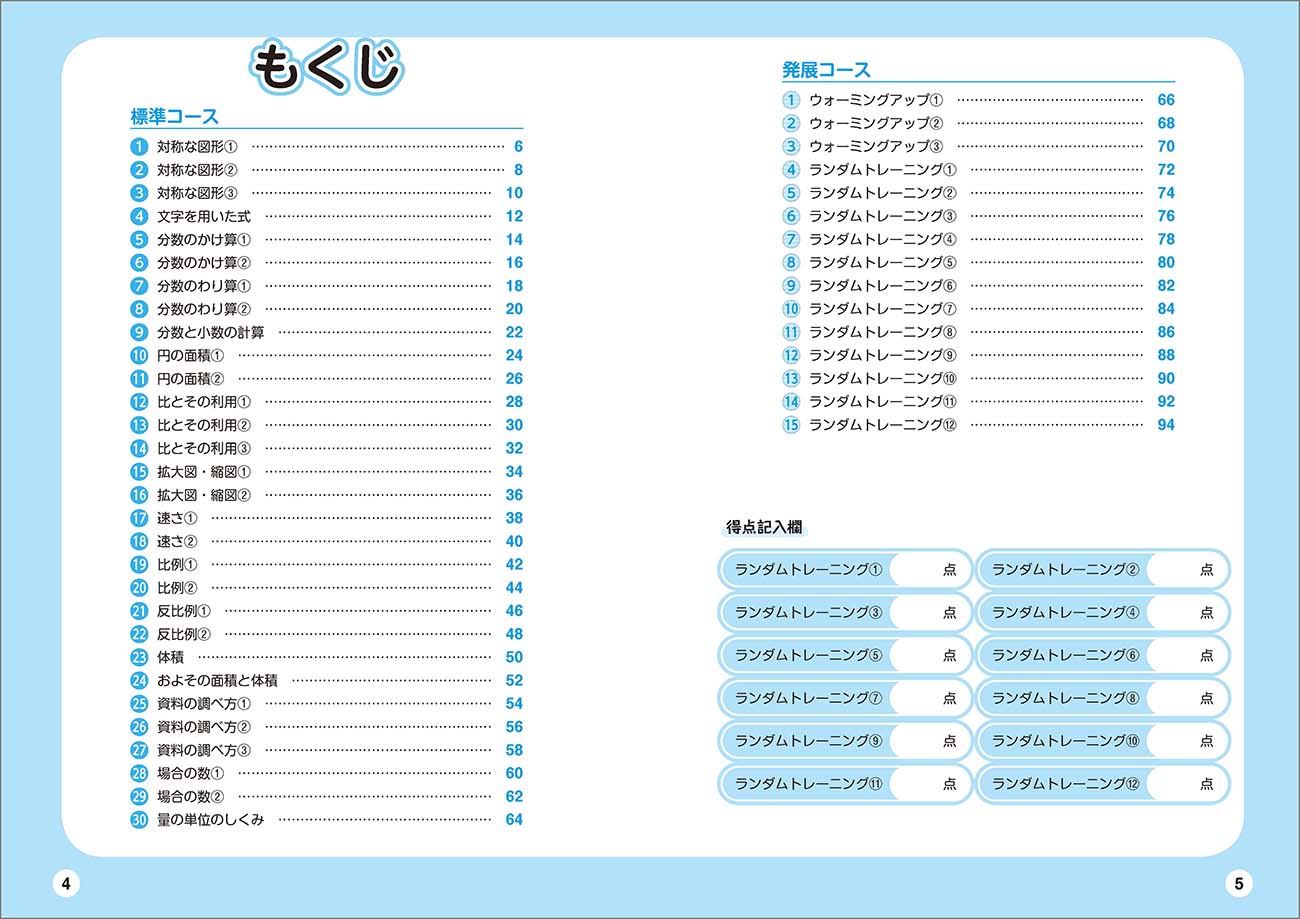The height and width of the screenshot is (919, 1300).
Task: Click page number 82 for ランダムトレーニング⑥
Action: (1166, 286)
